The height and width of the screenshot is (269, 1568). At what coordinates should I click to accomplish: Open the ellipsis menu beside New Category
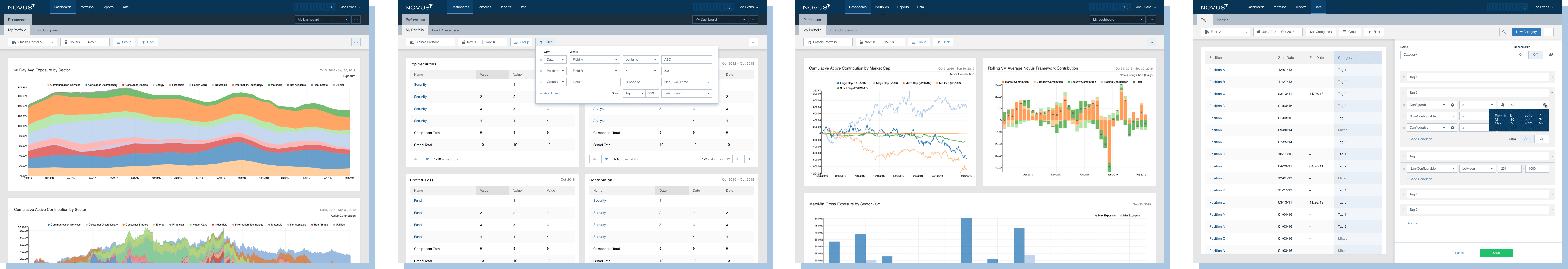pos(1549,32)
